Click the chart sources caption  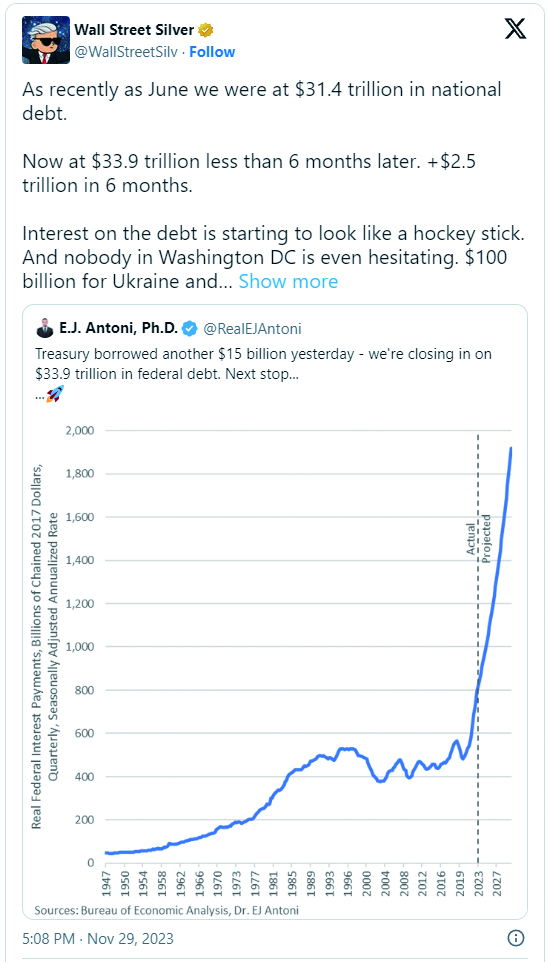pyautogui.click(x=166, y=910)
